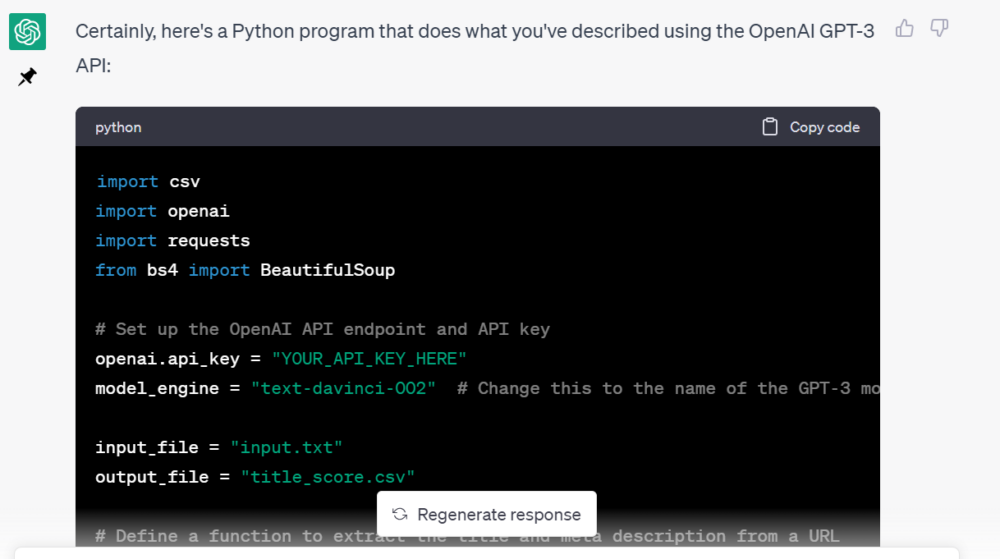Viewport: 1000px width, 559px height.
Task: Click the thumbs down feedback icon
Action: 939,29
